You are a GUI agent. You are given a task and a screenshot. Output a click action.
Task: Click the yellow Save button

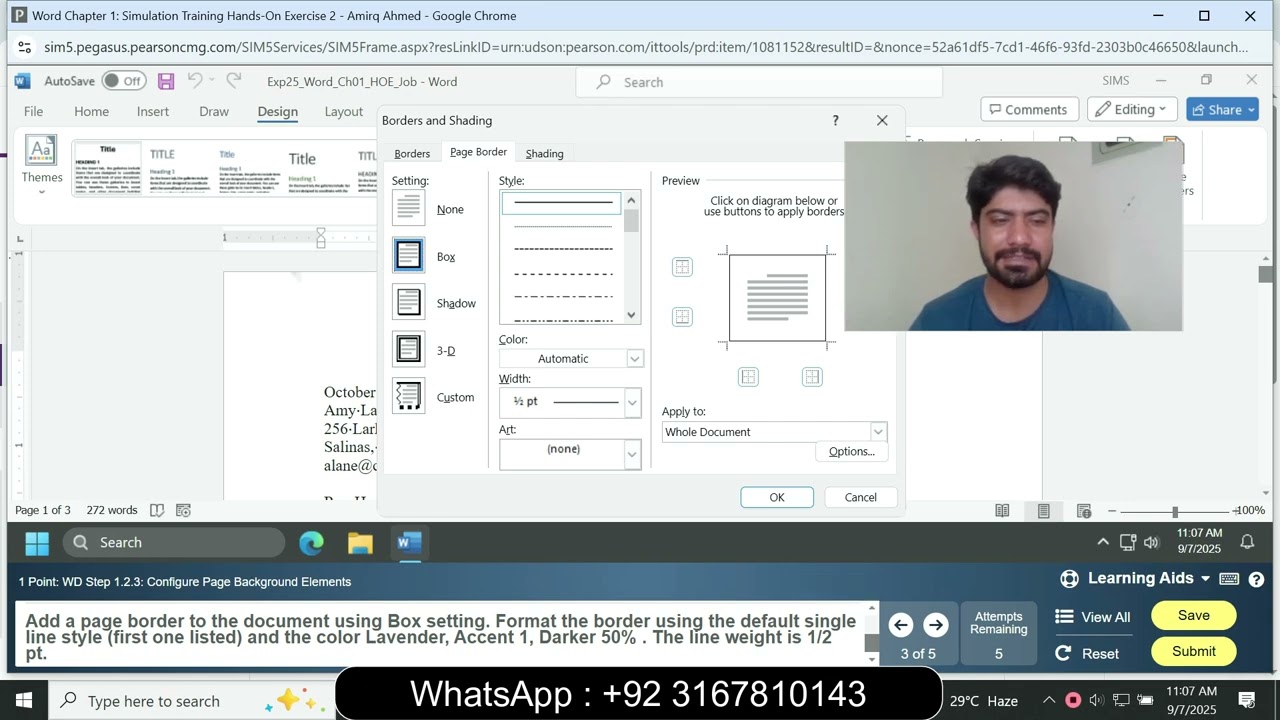(1194, 615)
